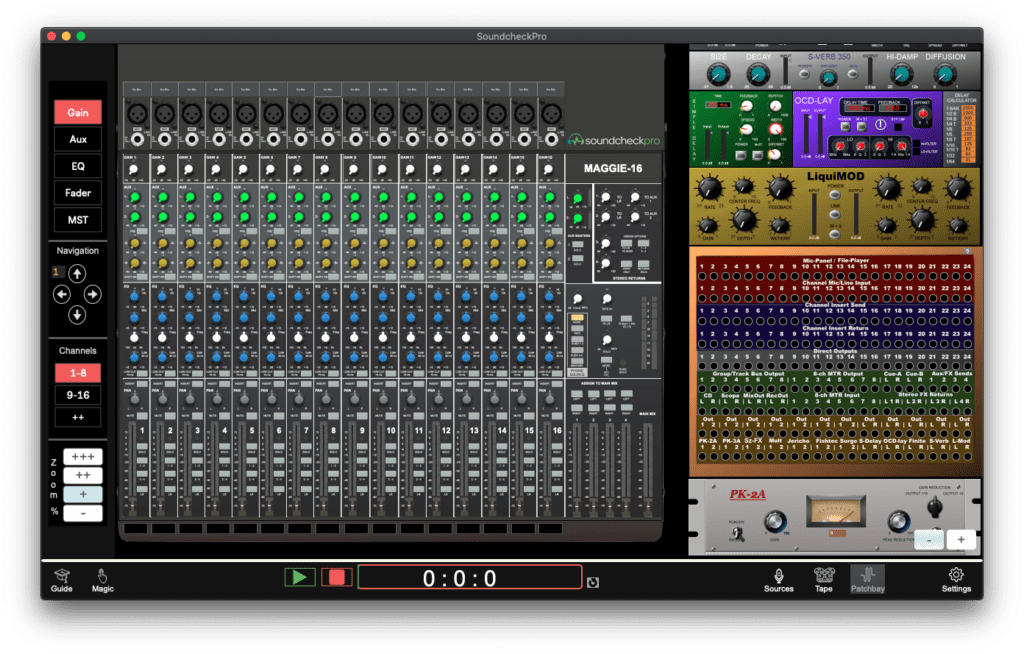
Task: Click the Gain 1 knob
Action: point(134,170)
